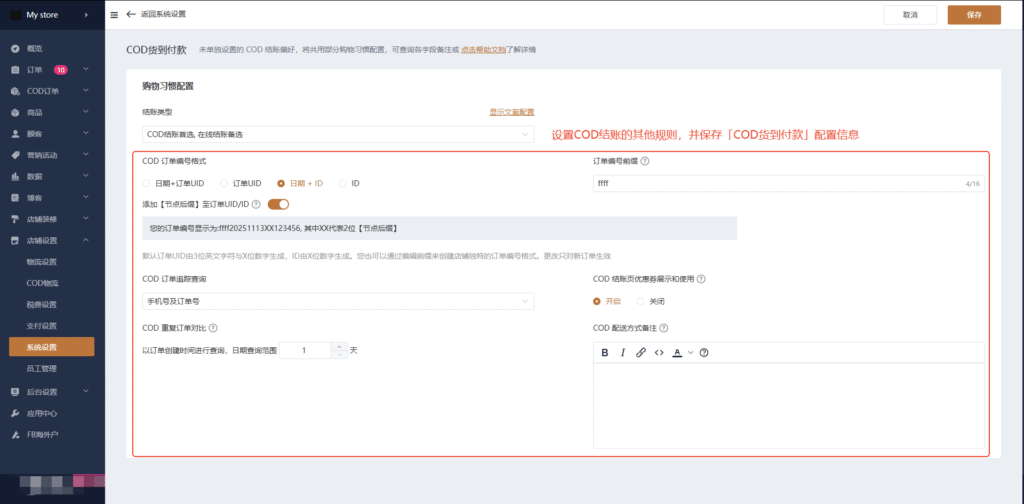Open the text color picker in editor
Viewport: 1024px width, 504px height.
point(682,353)
